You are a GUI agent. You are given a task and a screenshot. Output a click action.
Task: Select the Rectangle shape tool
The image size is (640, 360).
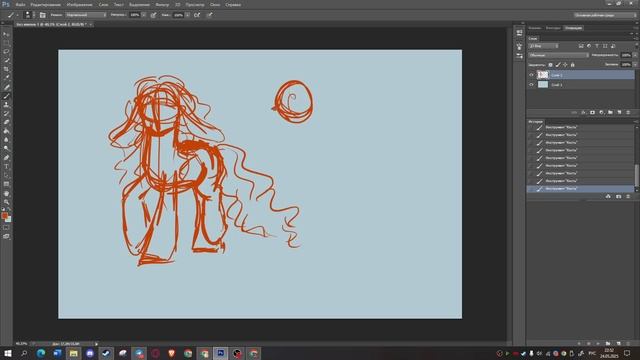click(x=6, y=184)
